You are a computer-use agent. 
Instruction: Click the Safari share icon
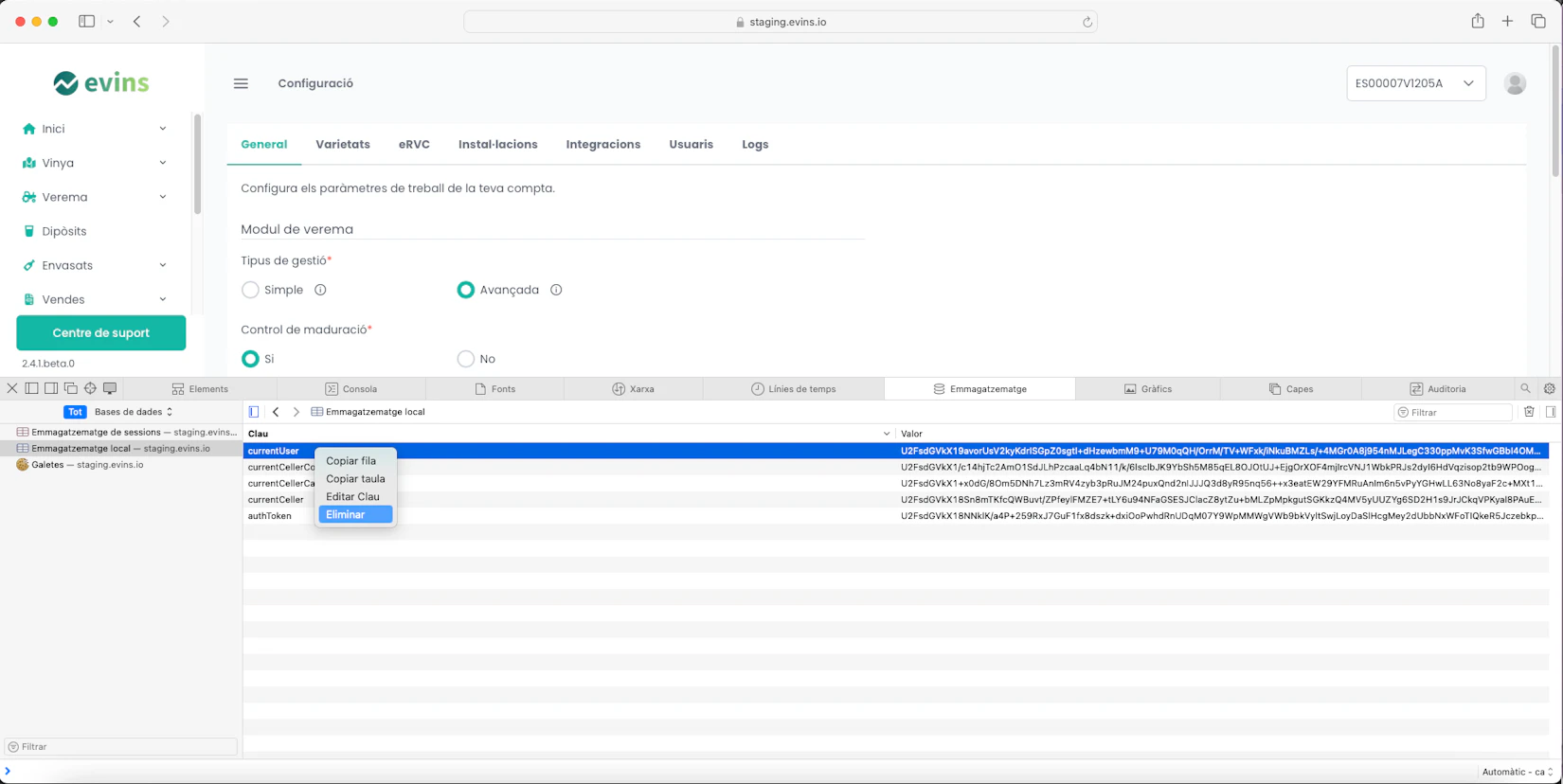point(1477,21)
